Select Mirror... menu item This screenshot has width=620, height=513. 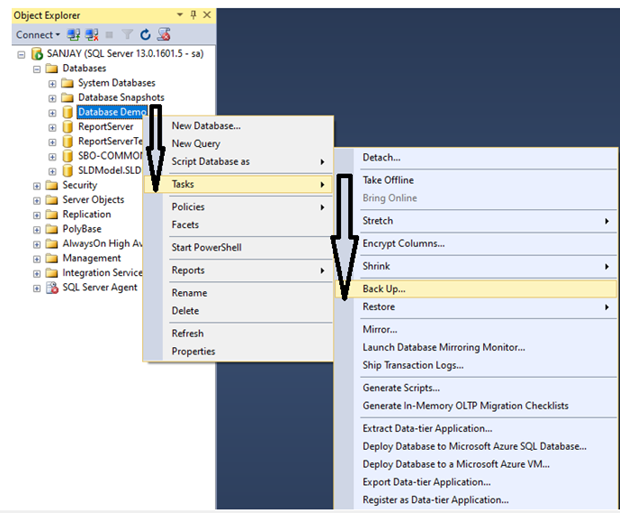476,329
